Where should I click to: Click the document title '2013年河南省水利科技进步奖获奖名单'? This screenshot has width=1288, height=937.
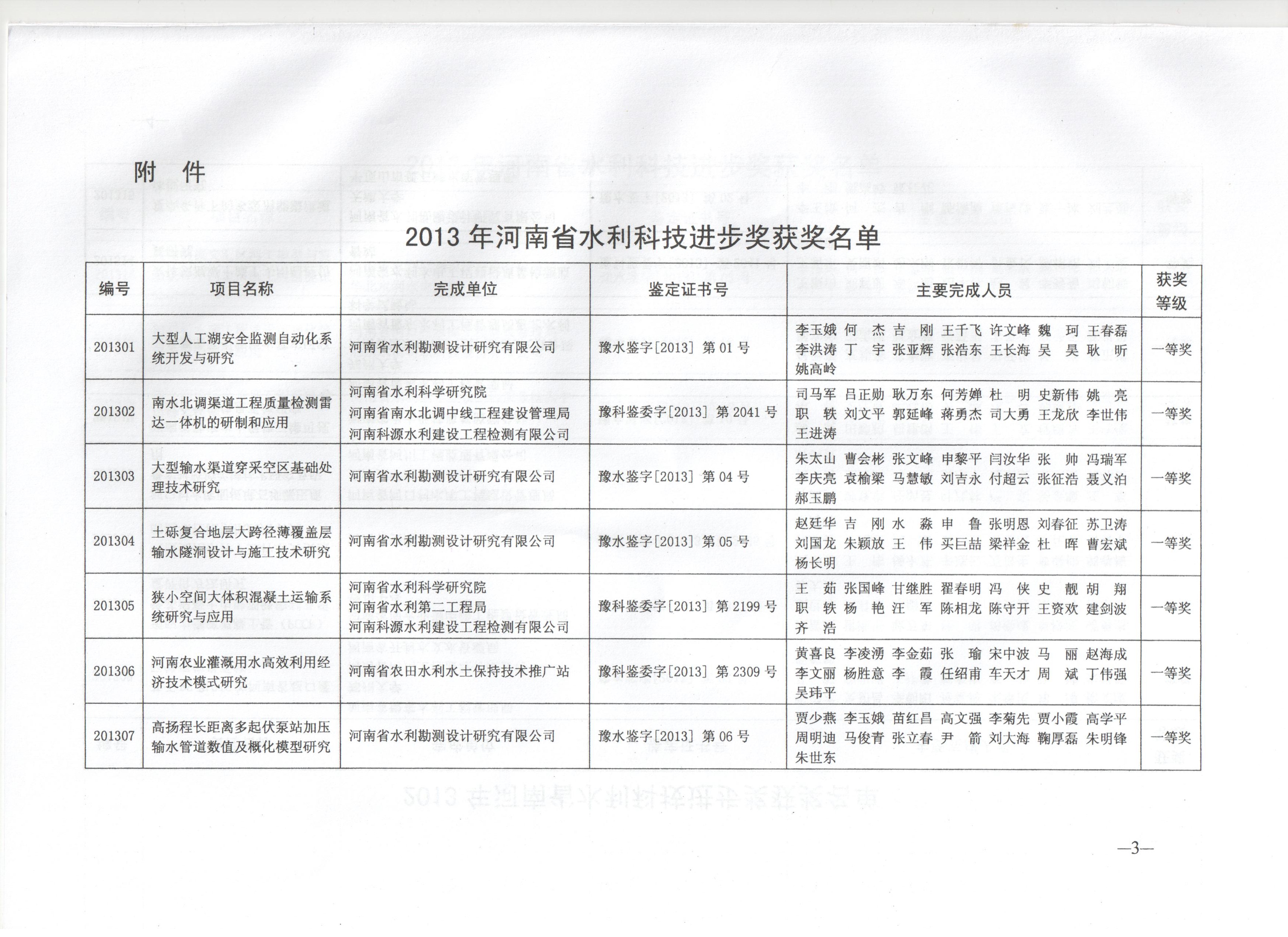[x=642, y=238]
